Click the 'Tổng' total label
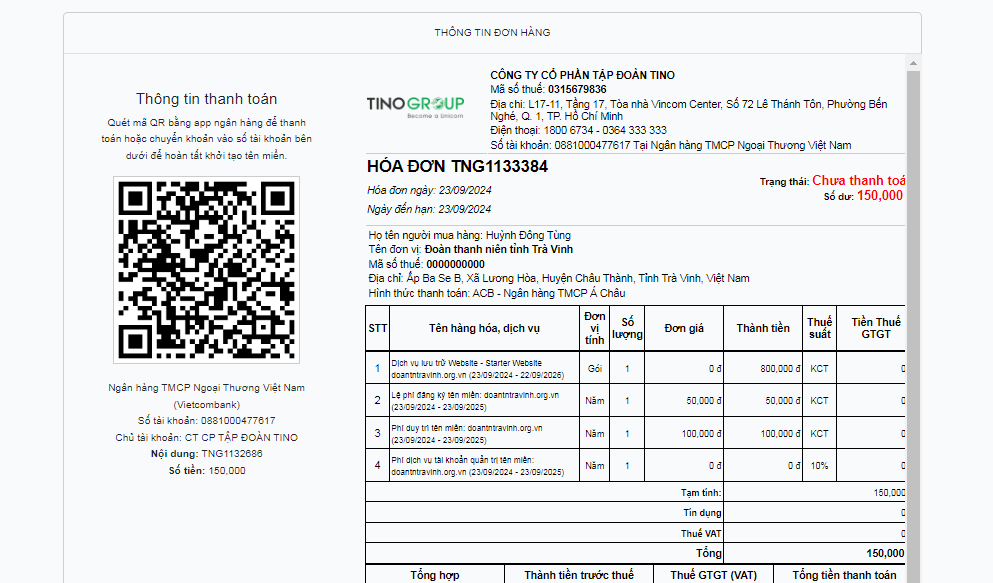This screenshot has height=583, width=993. (709, 553)
